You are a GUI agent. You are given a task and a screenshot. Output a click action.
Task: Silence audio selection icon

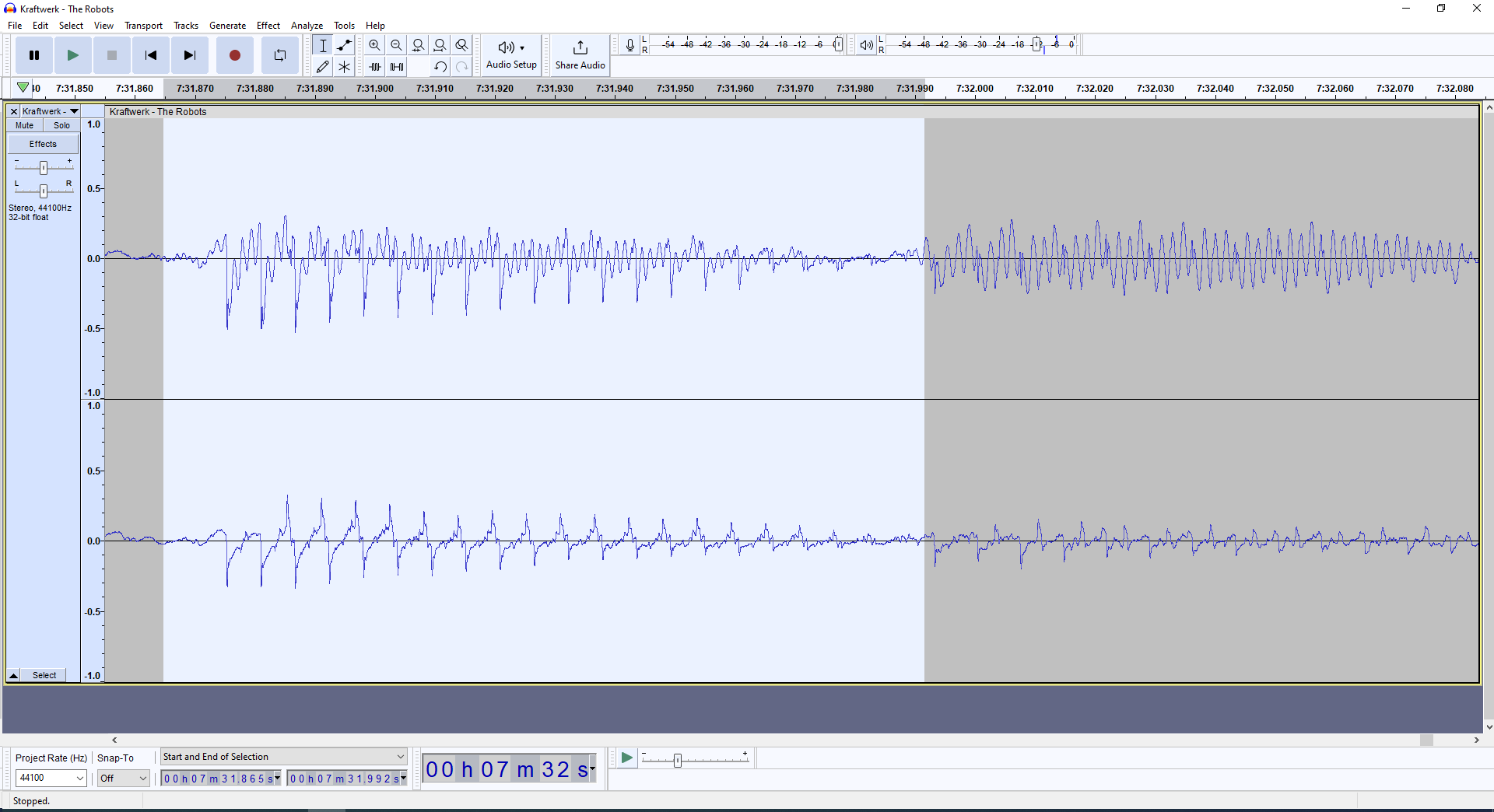click(397, 67)
